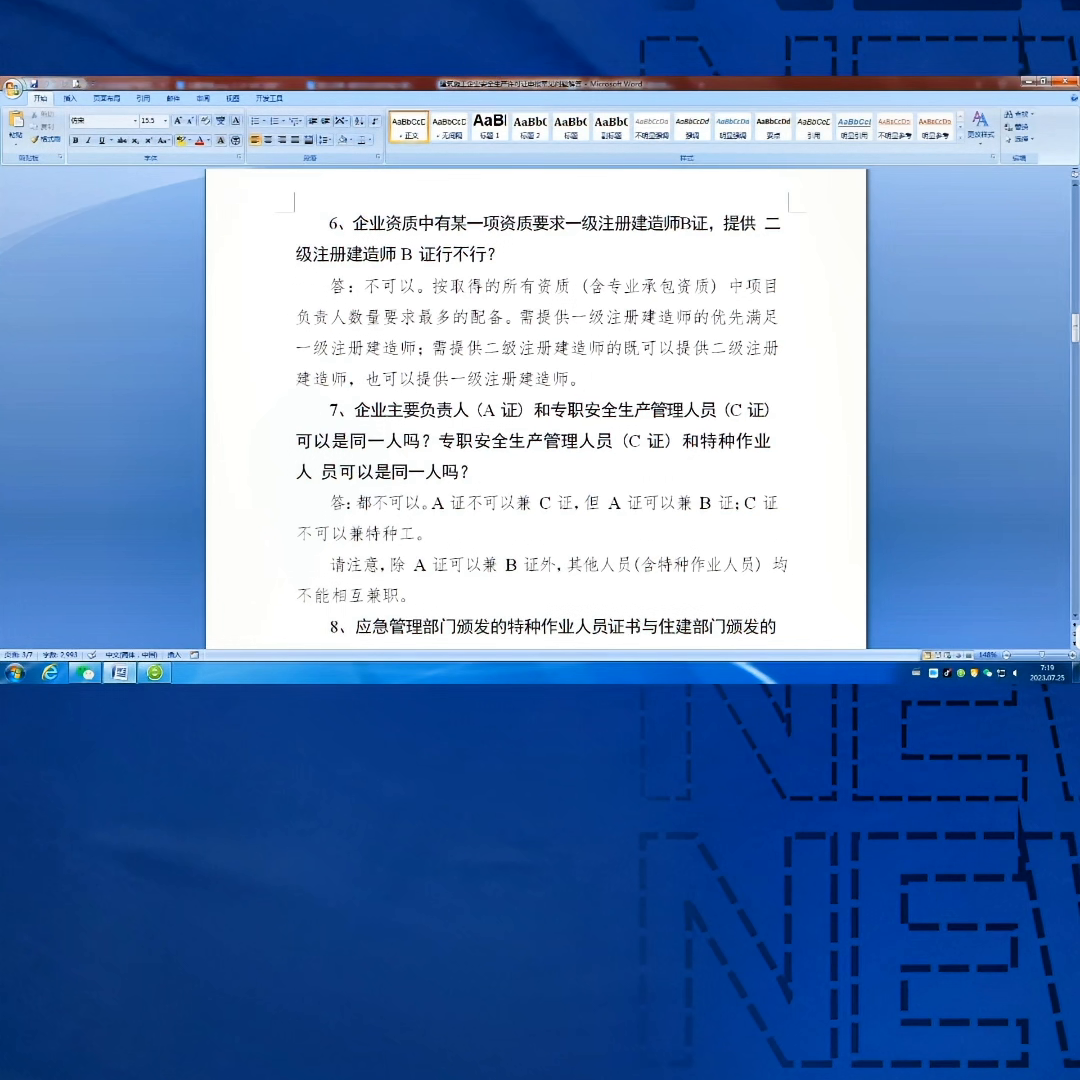Adjust the zoom slider in status bar
1080x1080 pixels.
point(1041,655)
